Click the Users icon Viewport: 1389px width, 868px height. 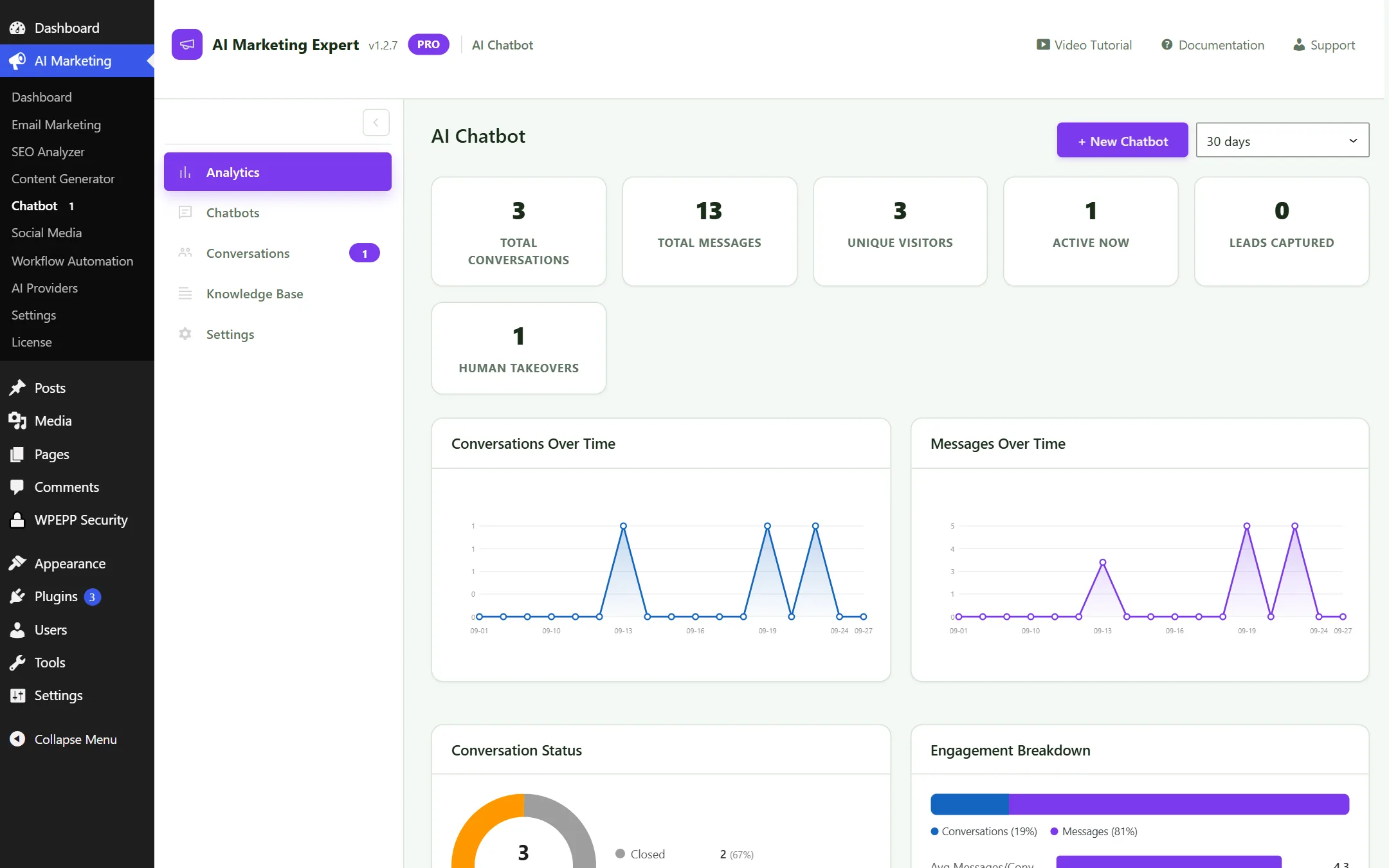17,629
